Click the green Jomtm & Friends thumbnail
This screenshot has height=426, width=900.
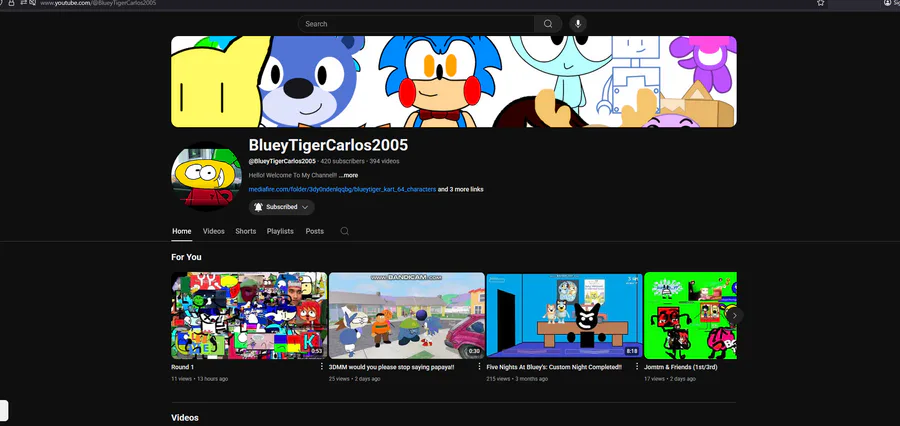690,316
